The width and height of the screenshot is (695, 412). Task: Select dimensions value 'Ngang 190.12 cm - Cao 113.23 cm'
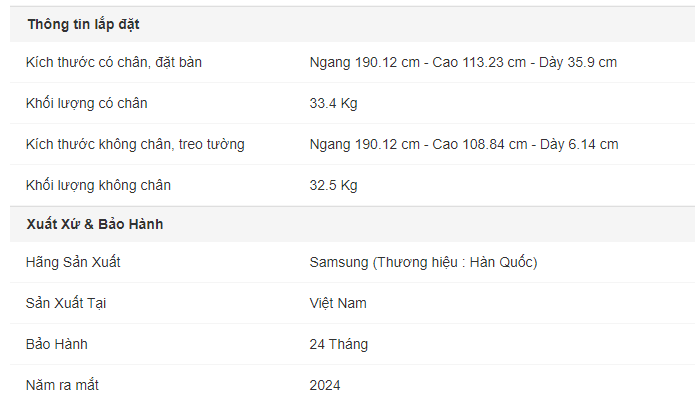pos(418,62)
